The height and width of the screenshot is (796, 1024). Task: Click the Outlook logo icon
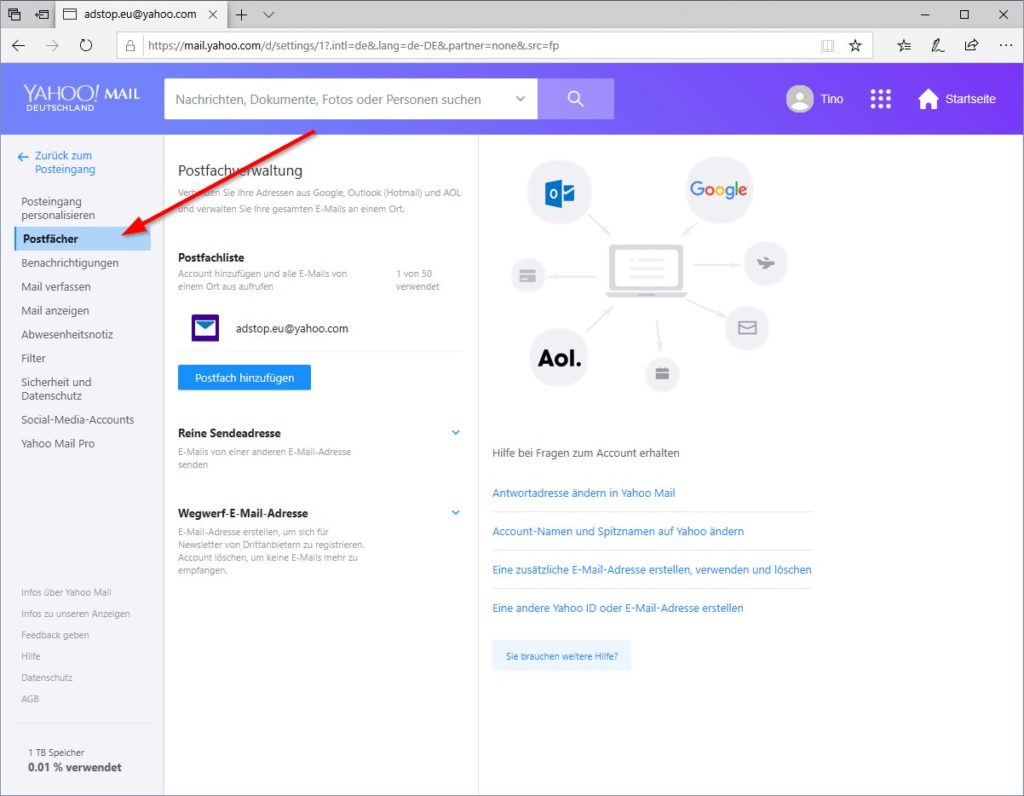click(559, 193)
